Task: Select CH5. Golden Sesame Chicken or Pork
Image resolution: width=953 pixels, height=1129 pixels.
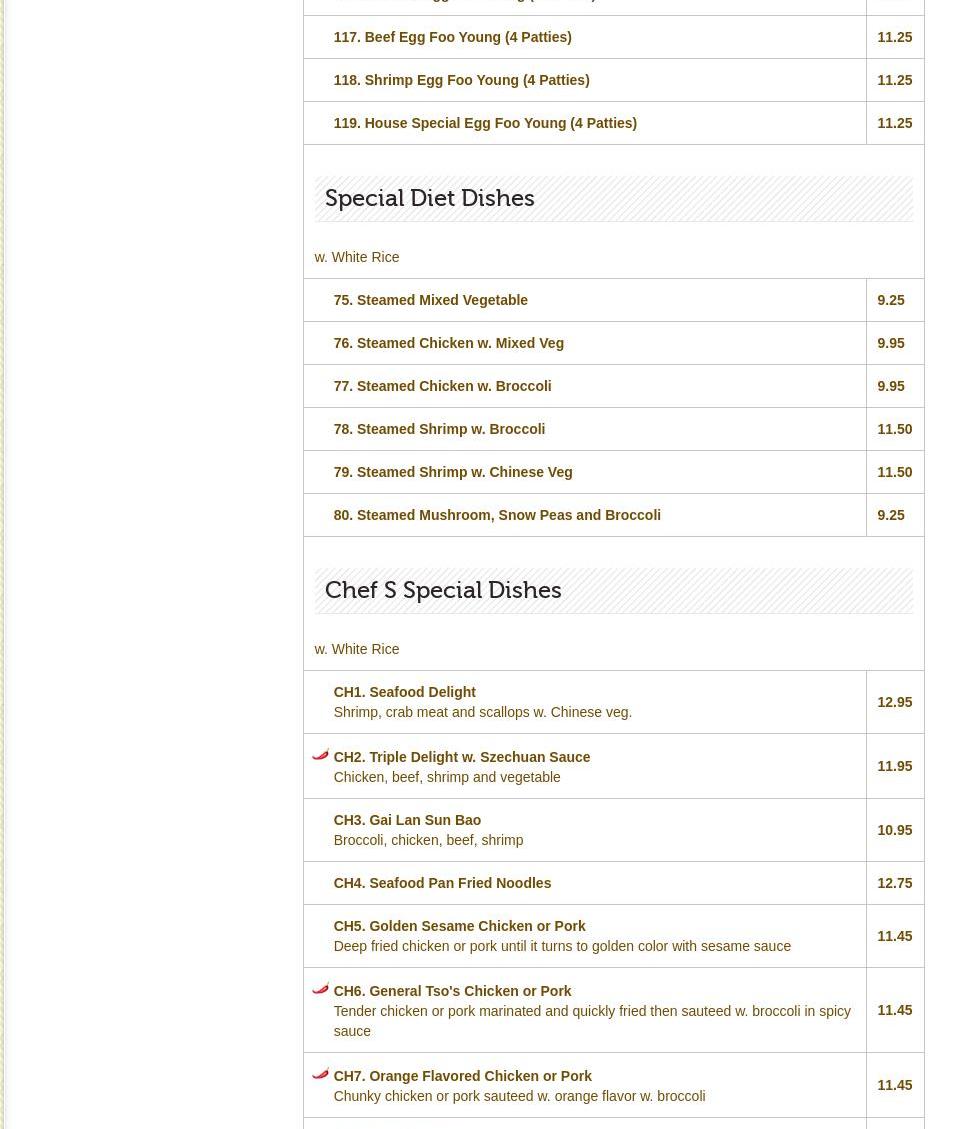Action: tap(459, 926)
